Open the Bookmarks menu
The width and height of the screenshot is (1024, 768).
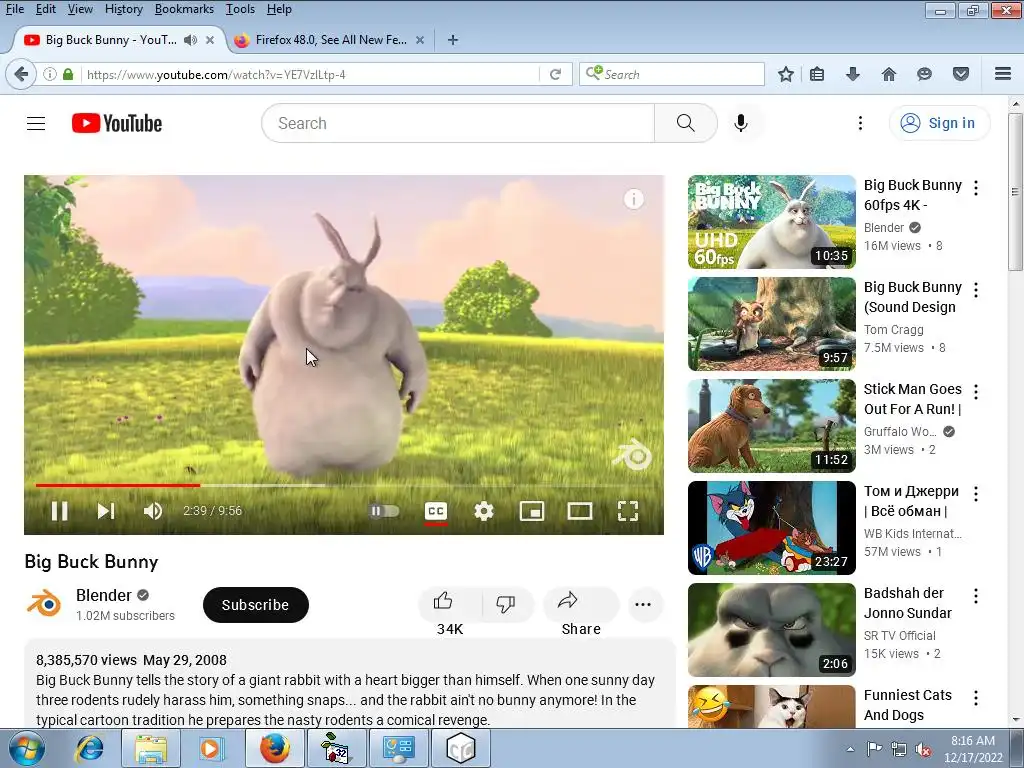(x=184, y=9)
